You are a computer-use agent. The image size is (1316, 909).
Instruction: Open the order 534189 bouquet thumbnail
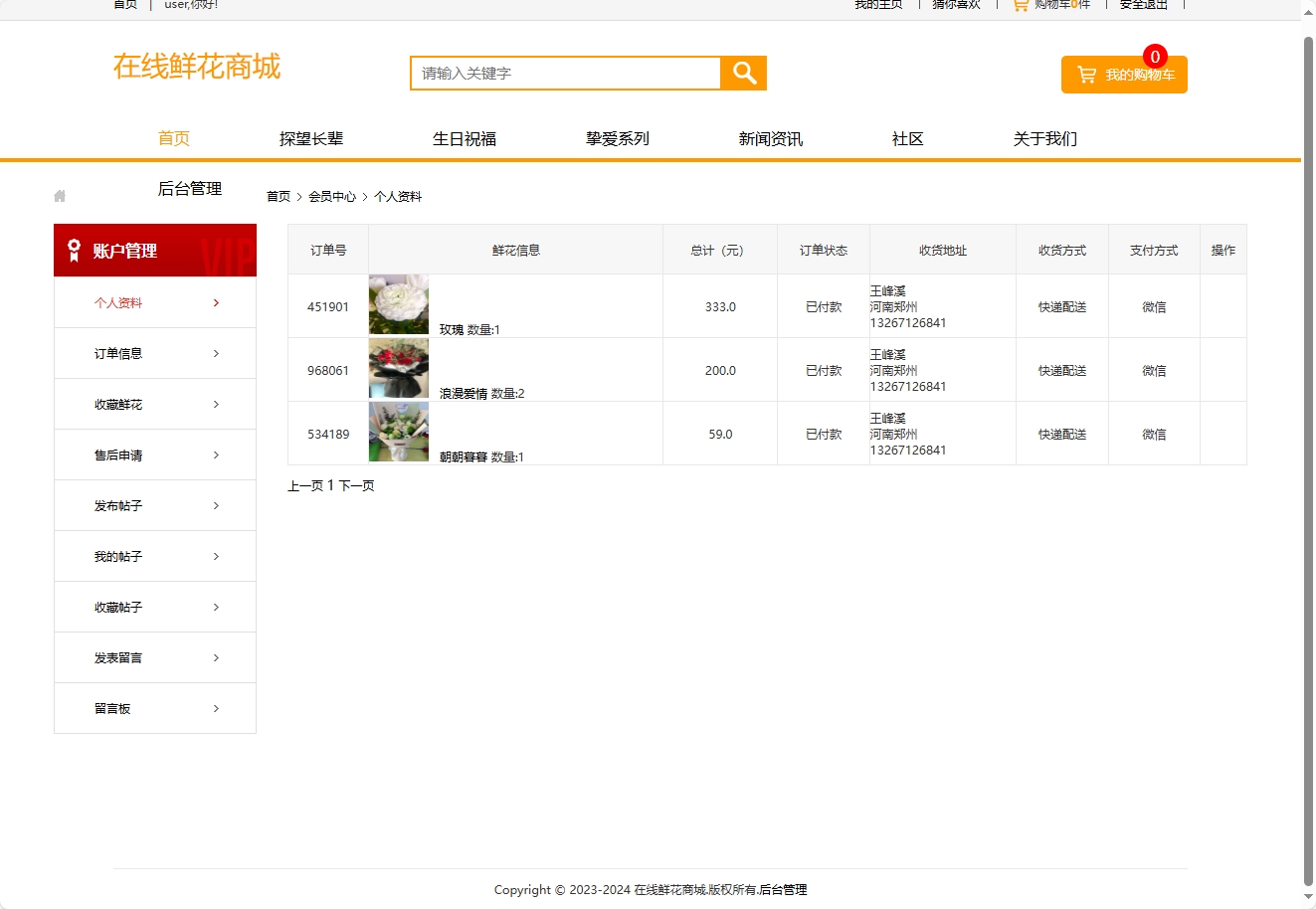click(398, 433)
